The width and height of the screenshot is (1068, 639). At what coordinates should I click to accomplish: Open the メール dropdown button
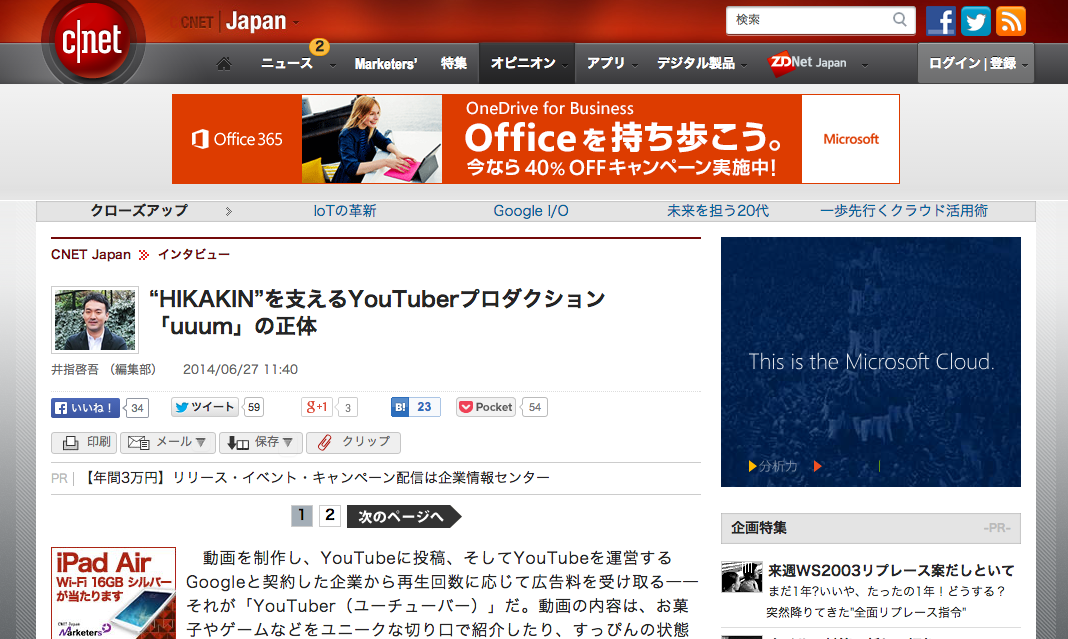pyautogui.click(x=168, y=442)
